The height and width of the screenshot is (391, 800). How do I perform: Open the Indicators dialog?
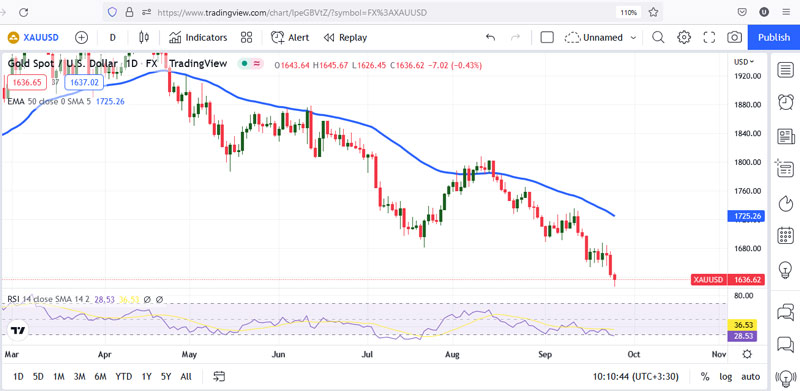tap(198, 37)
